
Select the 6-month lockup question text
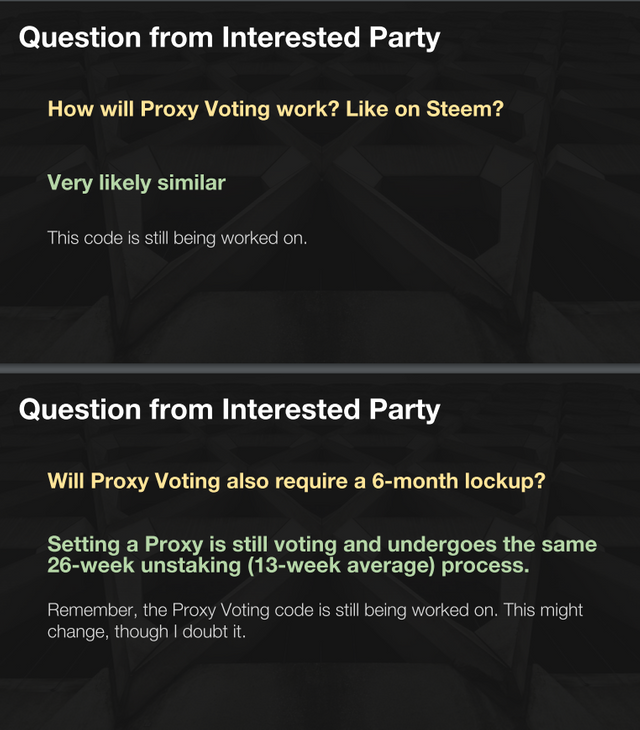(296, 480)
